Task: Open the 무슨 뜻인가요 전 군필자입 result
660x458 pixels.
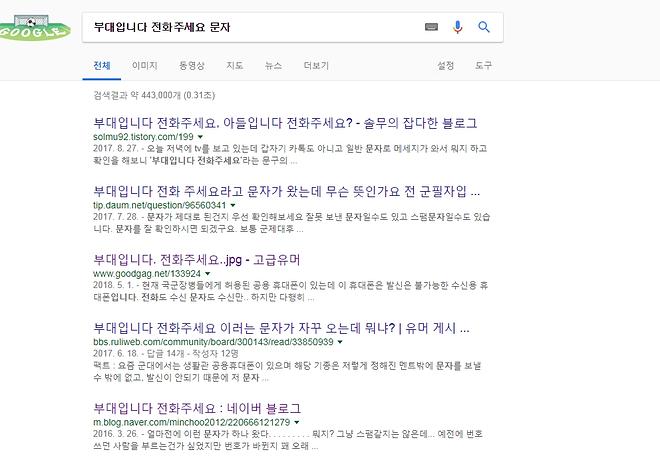Action: (x=286, y=192)
